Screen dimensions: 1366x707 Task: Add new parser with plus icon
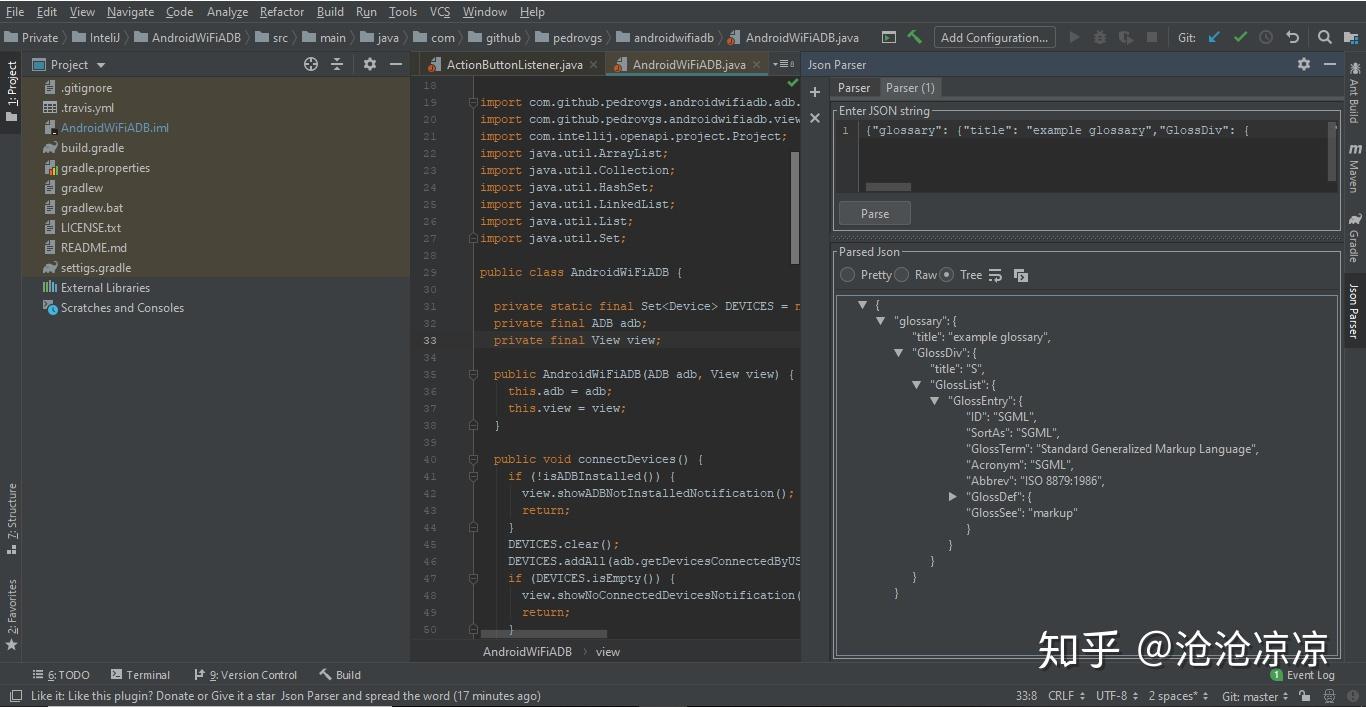pyautogui.click(x=814, y=91)
